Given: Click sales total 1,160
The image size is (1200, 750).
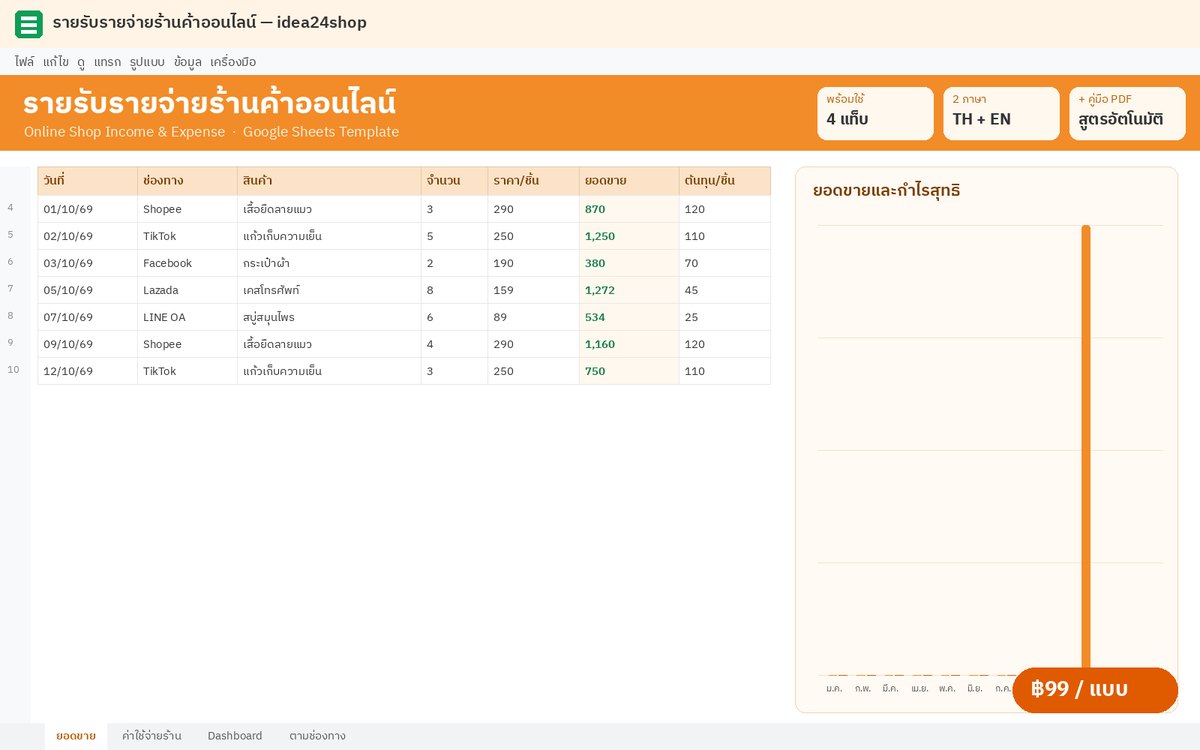Looking at the screenshot, I should click(x=629, y=344).
